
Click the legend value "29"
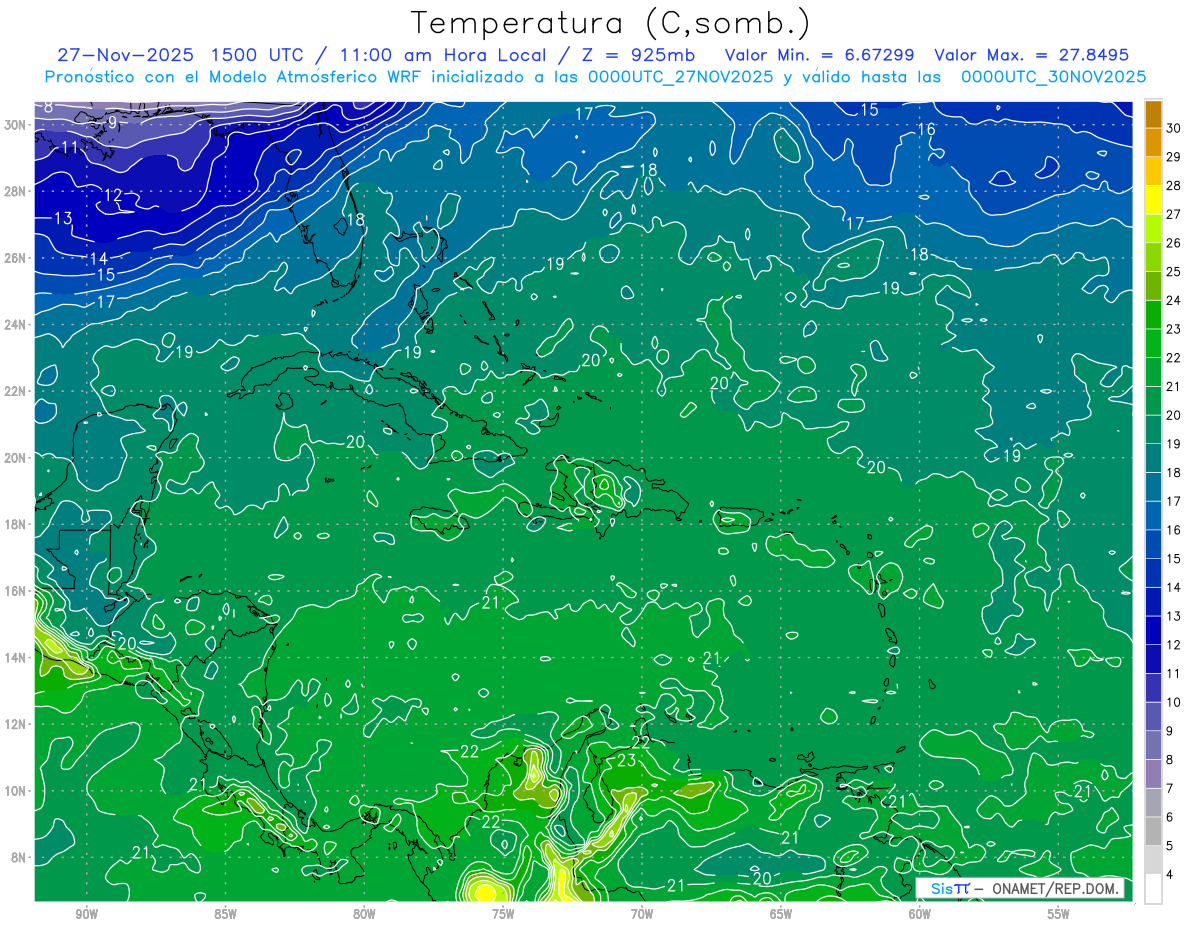tap(1174, 157)
